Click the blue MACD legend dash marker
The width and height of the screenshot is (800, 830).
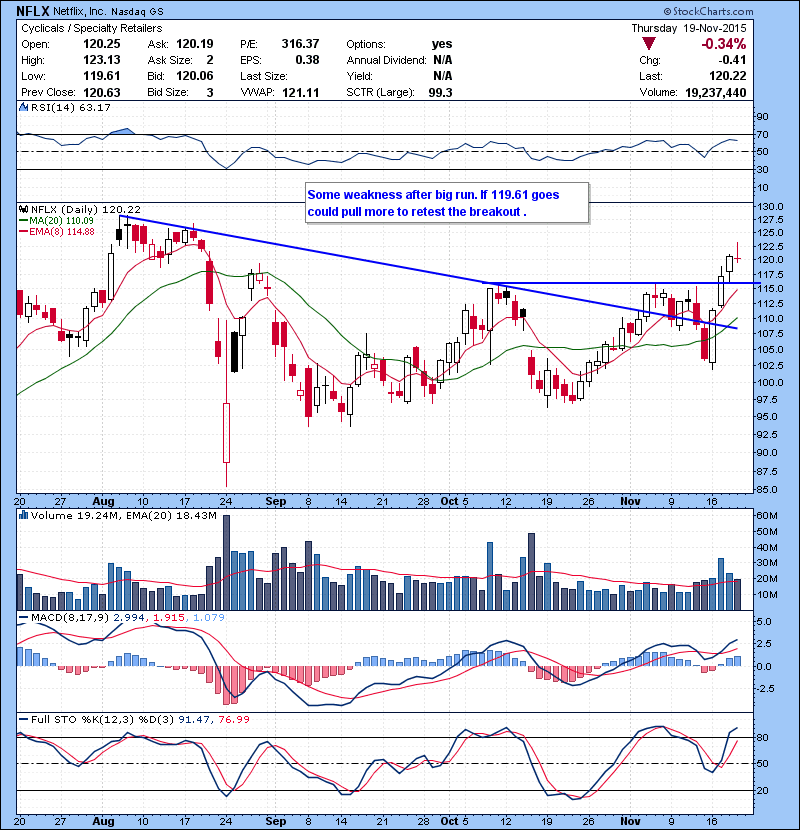[x=23, y=618]
